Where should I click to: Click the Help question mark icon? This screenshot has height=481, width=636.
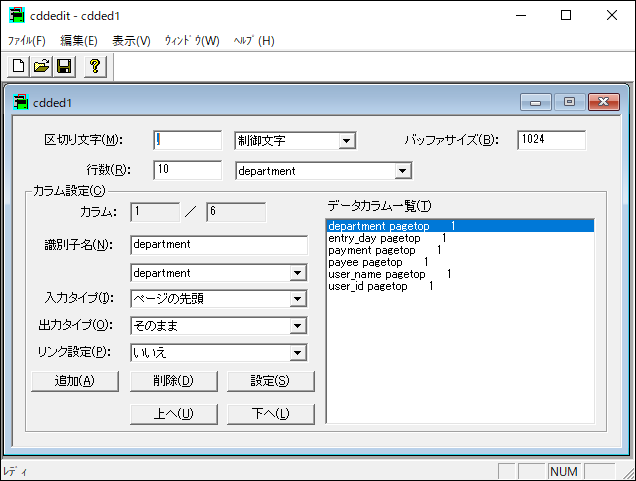pyautogui.click(x=95, y=66)
